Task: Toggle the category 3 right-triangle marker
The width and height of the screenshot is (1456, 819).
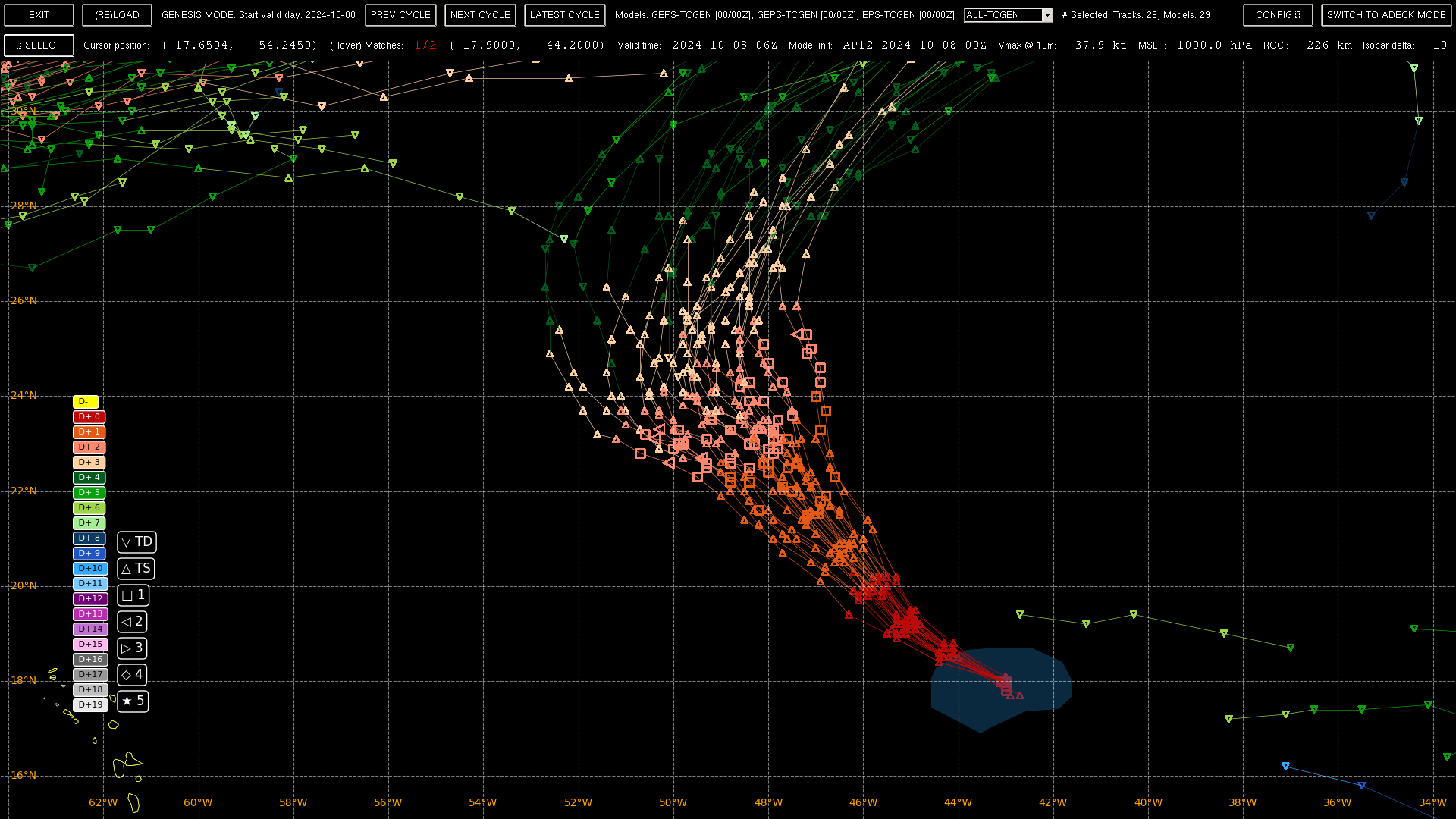Action: tap(132, 648)
